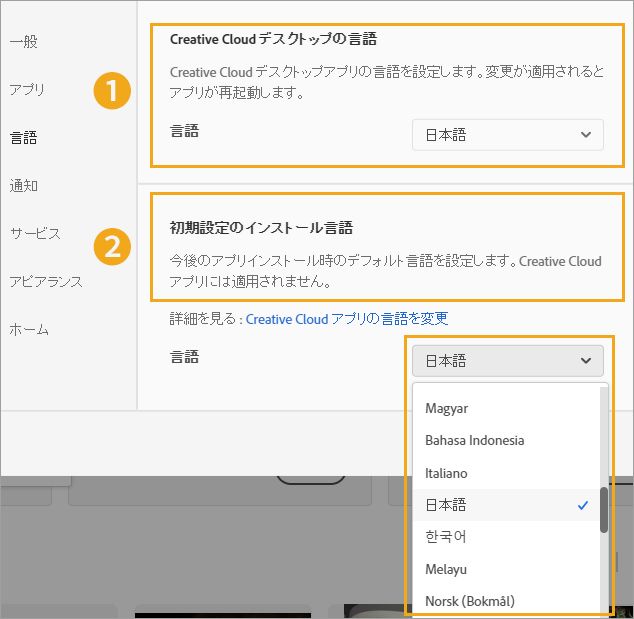Choose 한국어 from the language list

[x=506, y=537]
